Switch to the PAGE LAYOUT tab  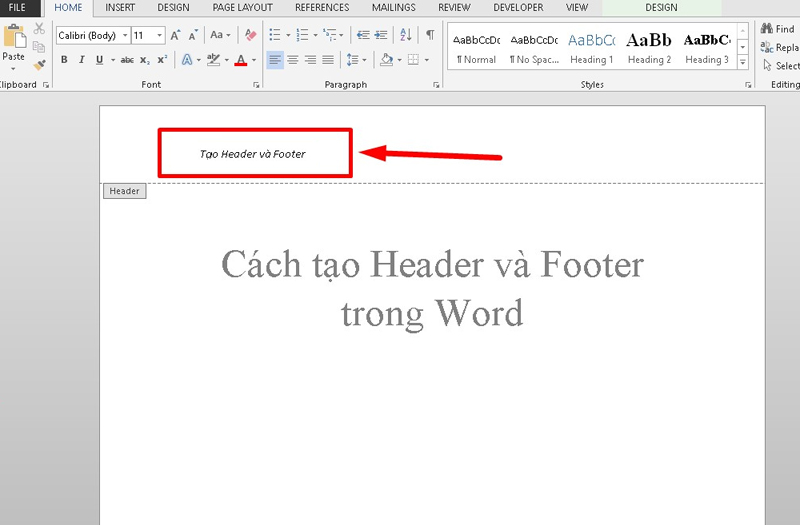(x=242, y=8)
